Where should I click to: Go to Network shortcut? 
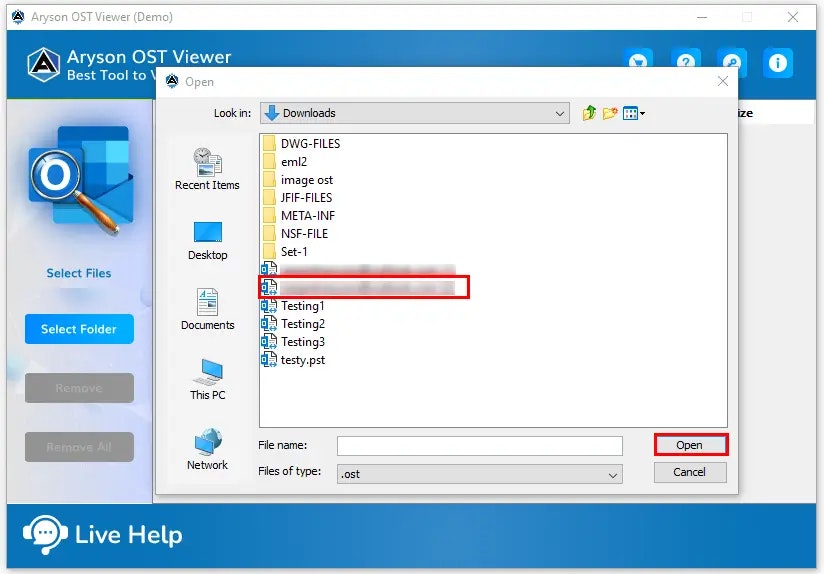(x=208, y=449)
